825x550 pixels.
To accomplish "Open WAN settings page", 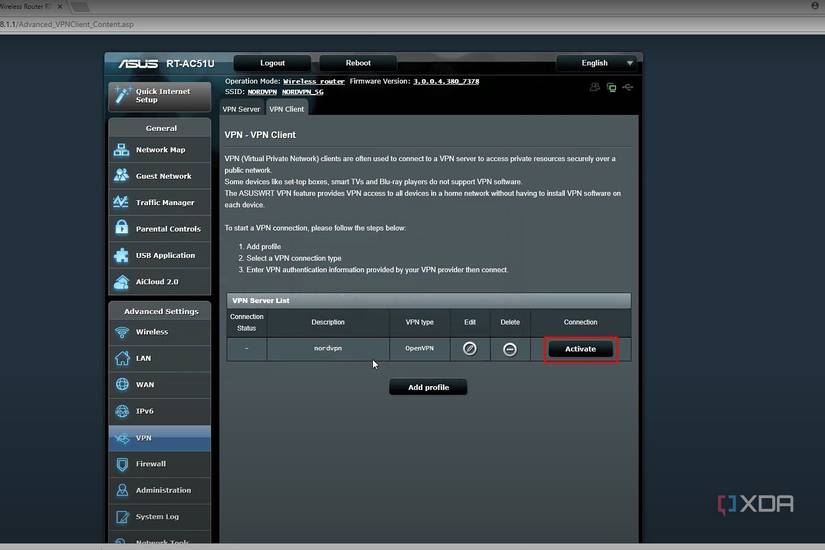I will point(159,385).
